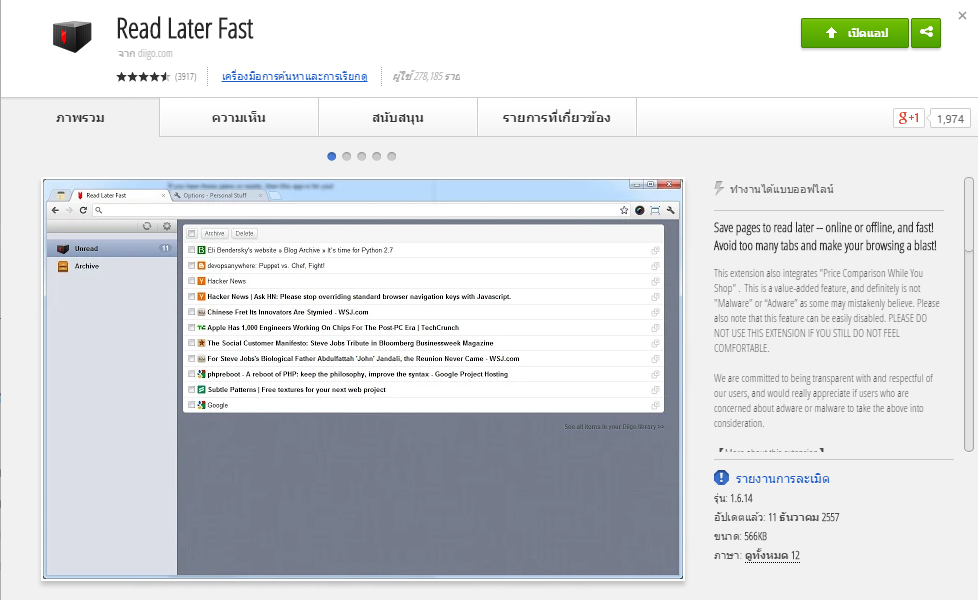Select the first screenshot carousel dot
The height and width of the screenshot is (600, 978).
click(x=332, y=157)
